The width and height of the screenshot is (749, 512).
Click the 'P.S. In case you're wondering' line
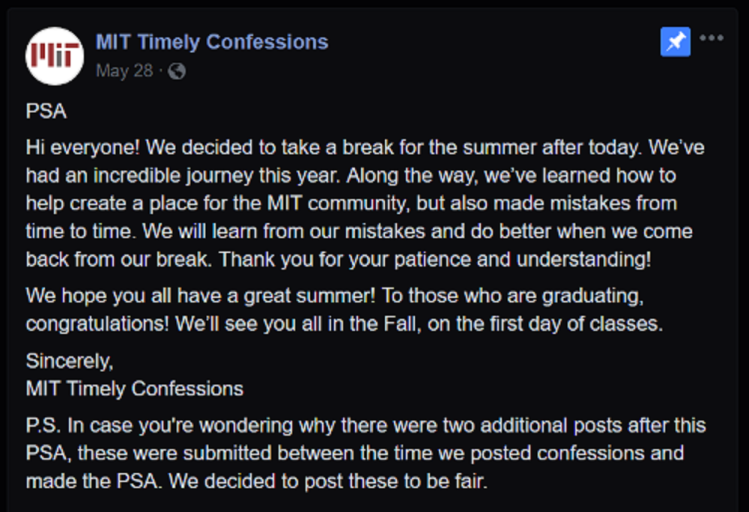click(366, 425)
